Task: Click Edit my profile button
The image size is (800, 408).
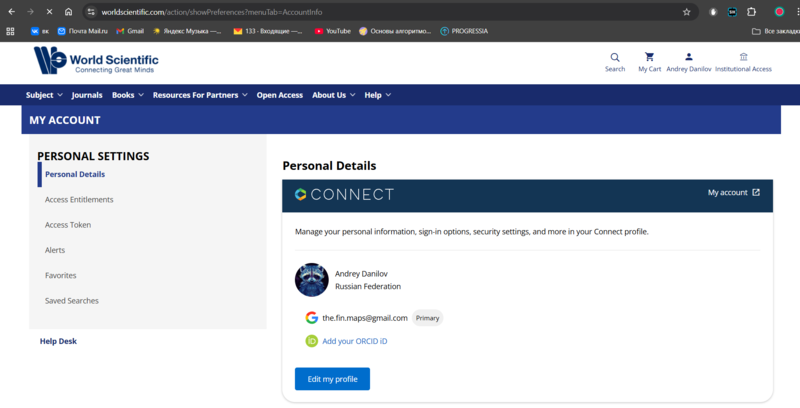Action: pyautogui.click(x=332, y=379)
